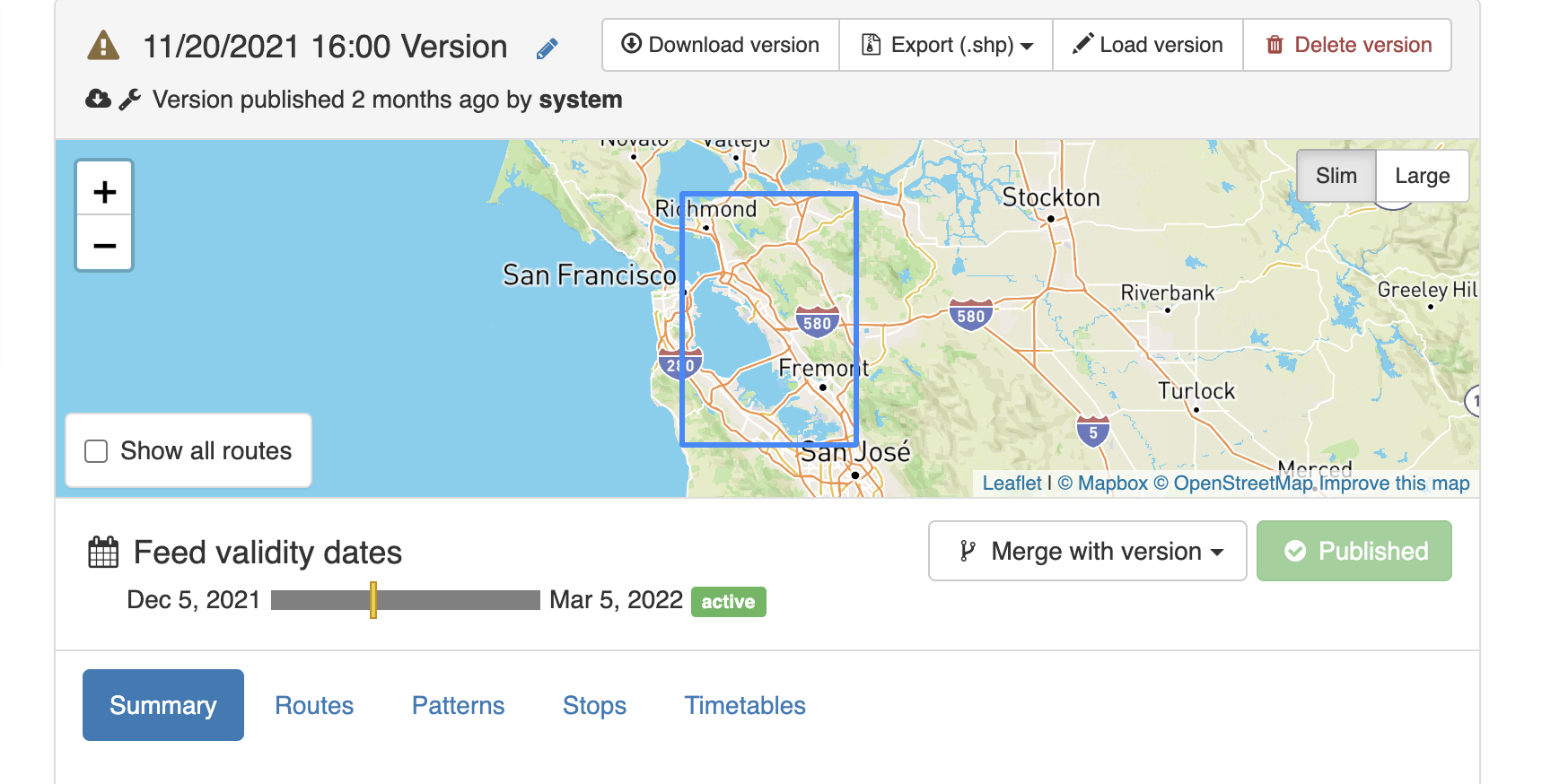Click the pencil icon to rename version

point(547,48)
